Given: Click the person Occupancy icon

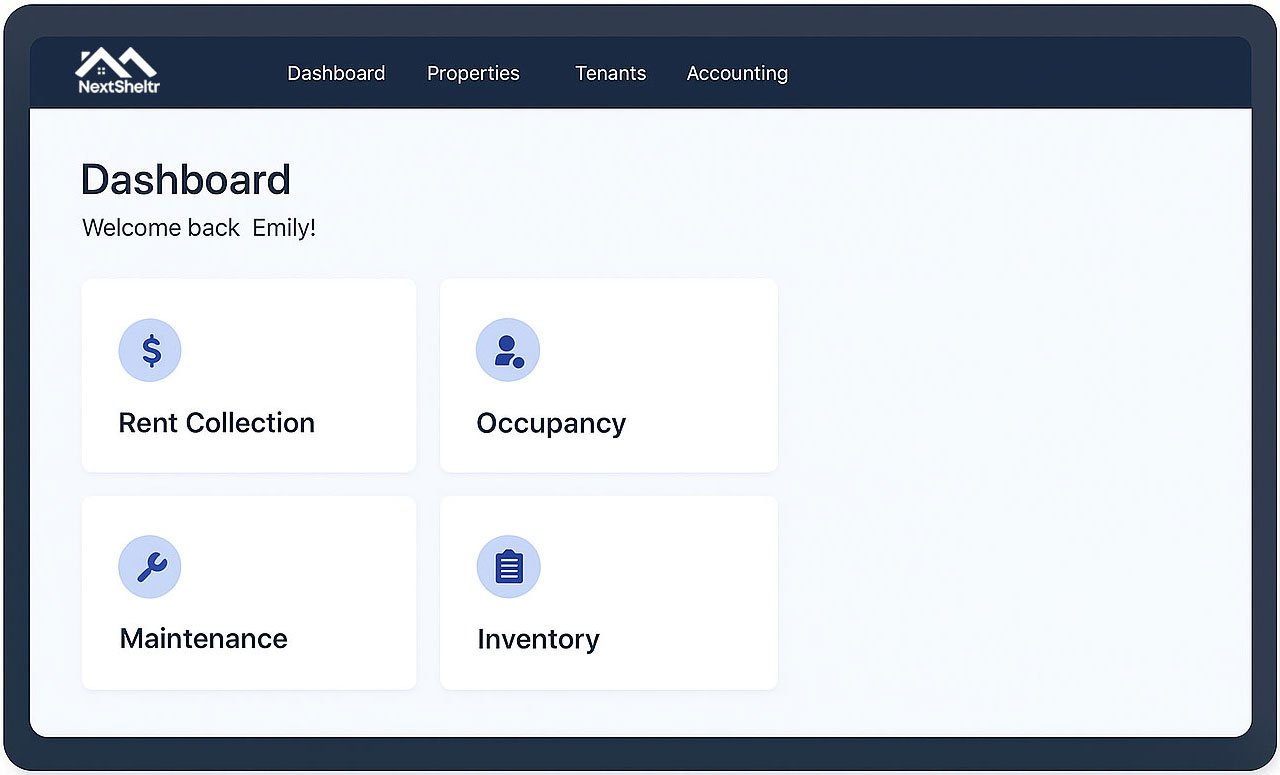Looking at the screenshot, I should tap(508, 350).
